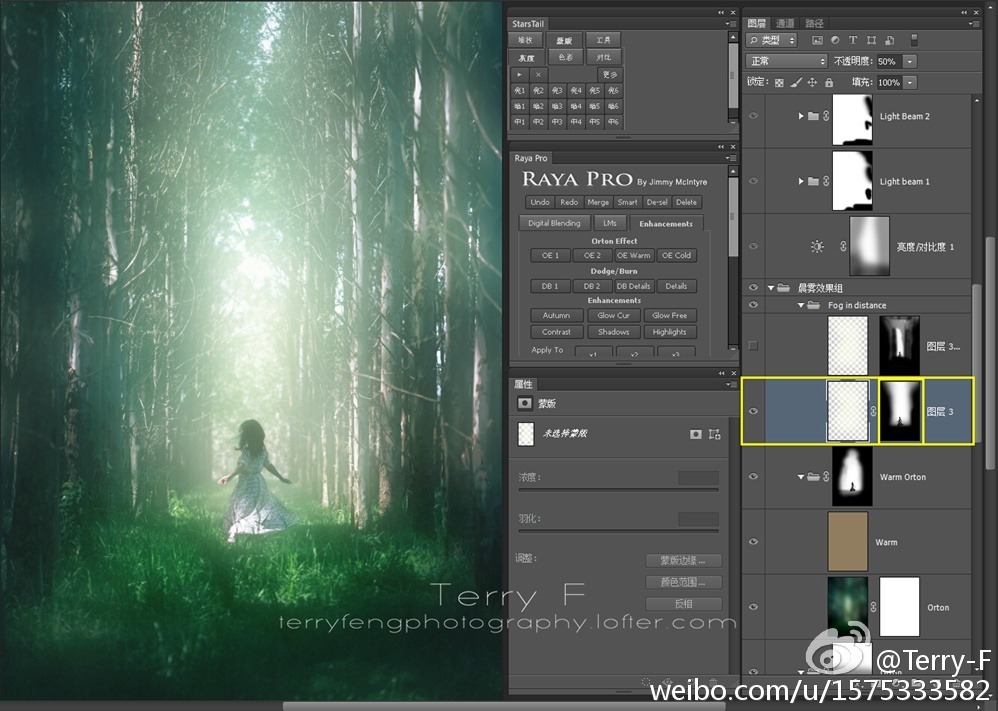Click the Warm layer color fill thumbnail
The height and width of the screenshot is (711, 998).
coord(848,542)
